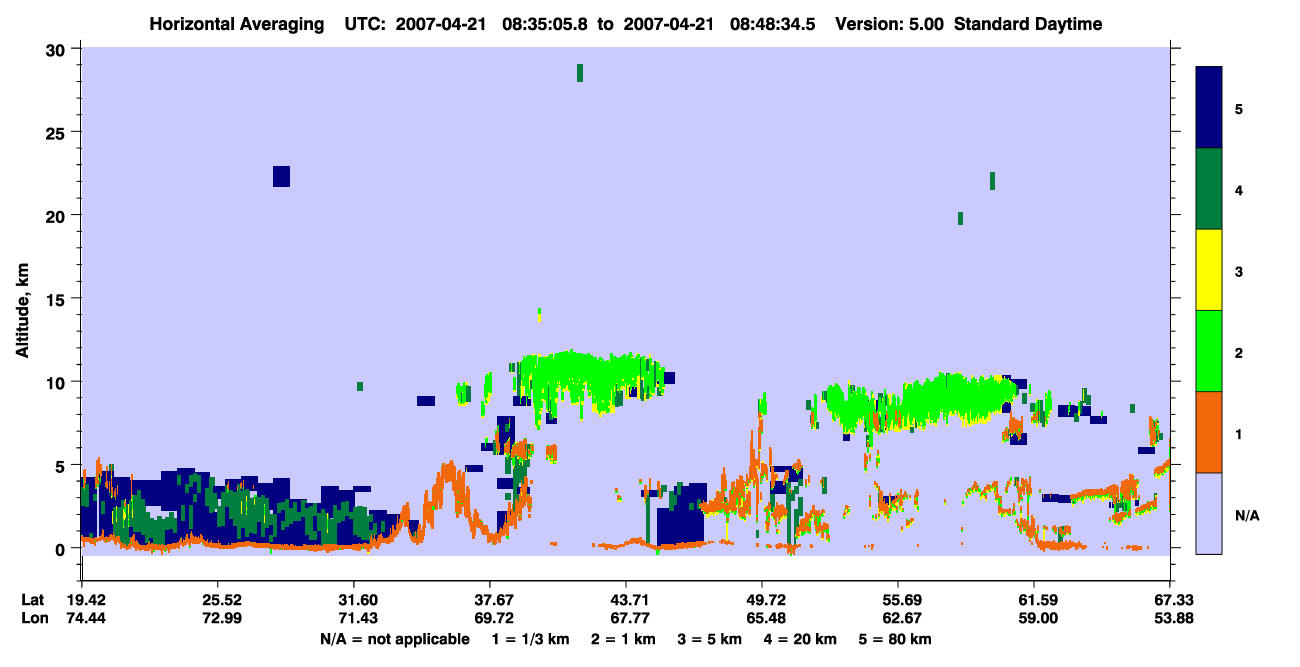Screen dimensions: 1300x667
Task: Click the y-axis tick label 15
Action: pyautogui.click(x=58, y=299)
